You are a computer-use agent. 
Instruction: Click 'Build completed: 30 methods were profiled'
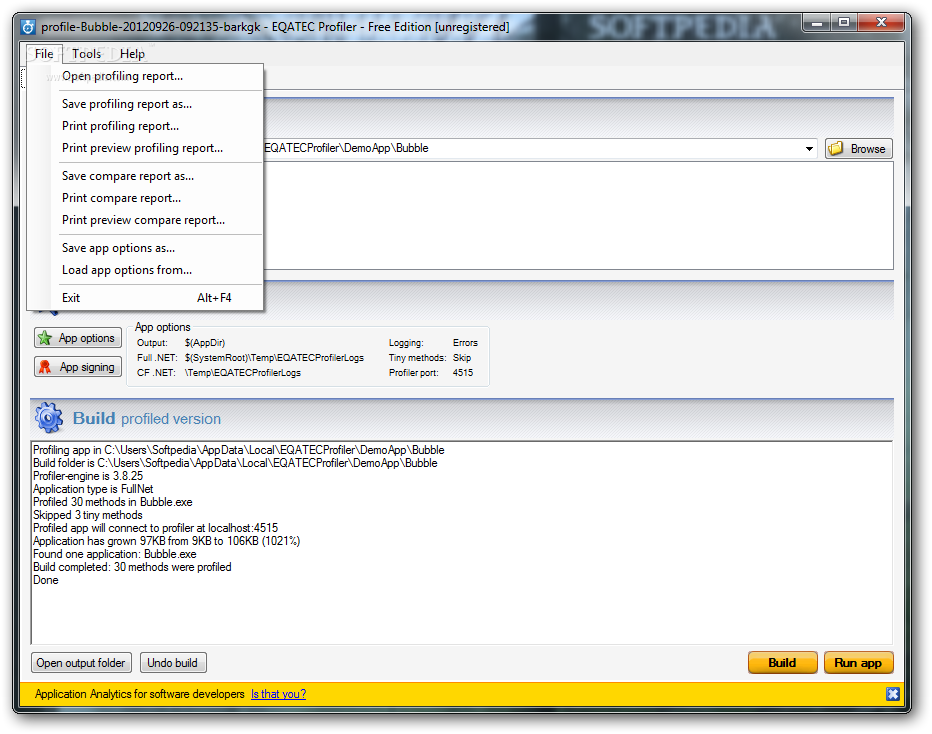pyautogui.click(x=132, y=567)
